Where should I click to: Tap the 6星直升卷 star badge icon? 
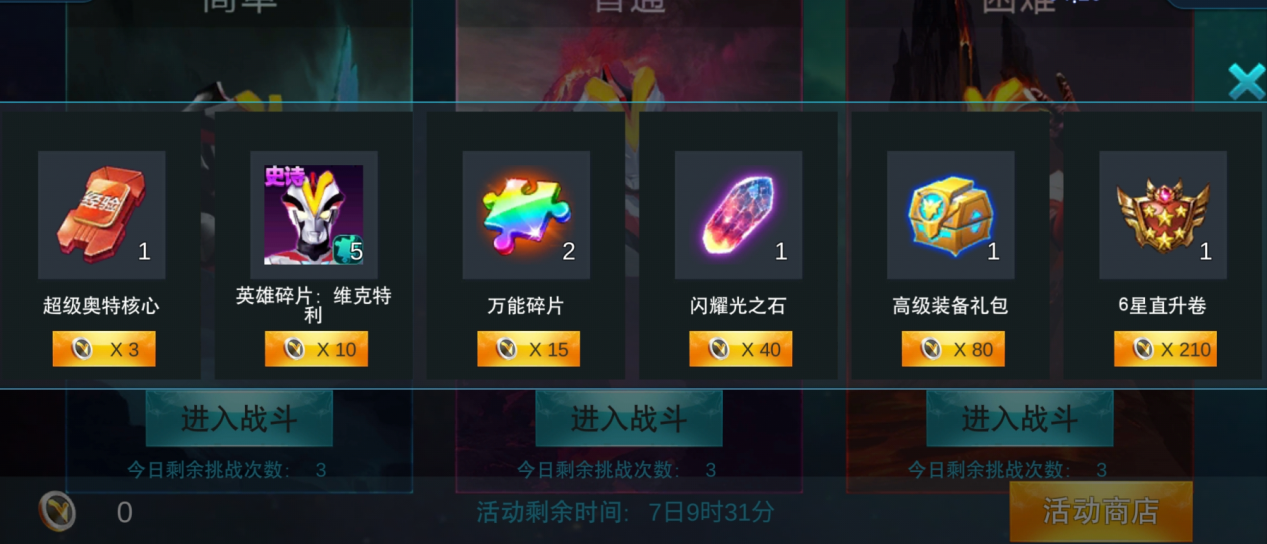(x=1163, y=215)
